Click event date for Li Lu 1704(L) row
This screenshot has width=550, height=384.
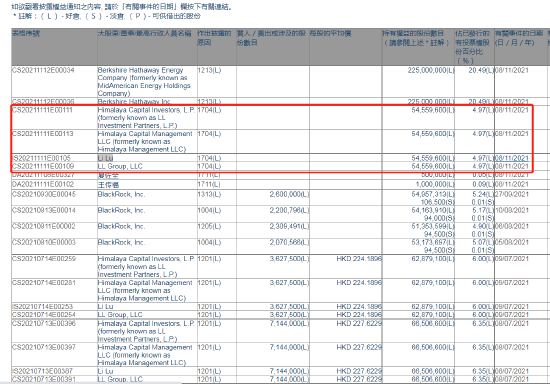(x=511, y=158)
